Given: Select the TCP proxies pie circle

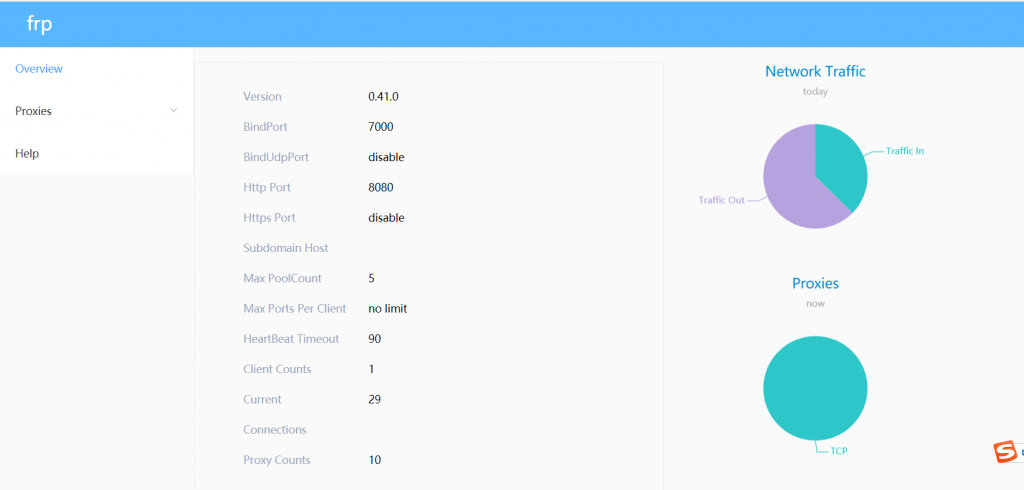Looking at the screenshot, I should click(815, 388).
